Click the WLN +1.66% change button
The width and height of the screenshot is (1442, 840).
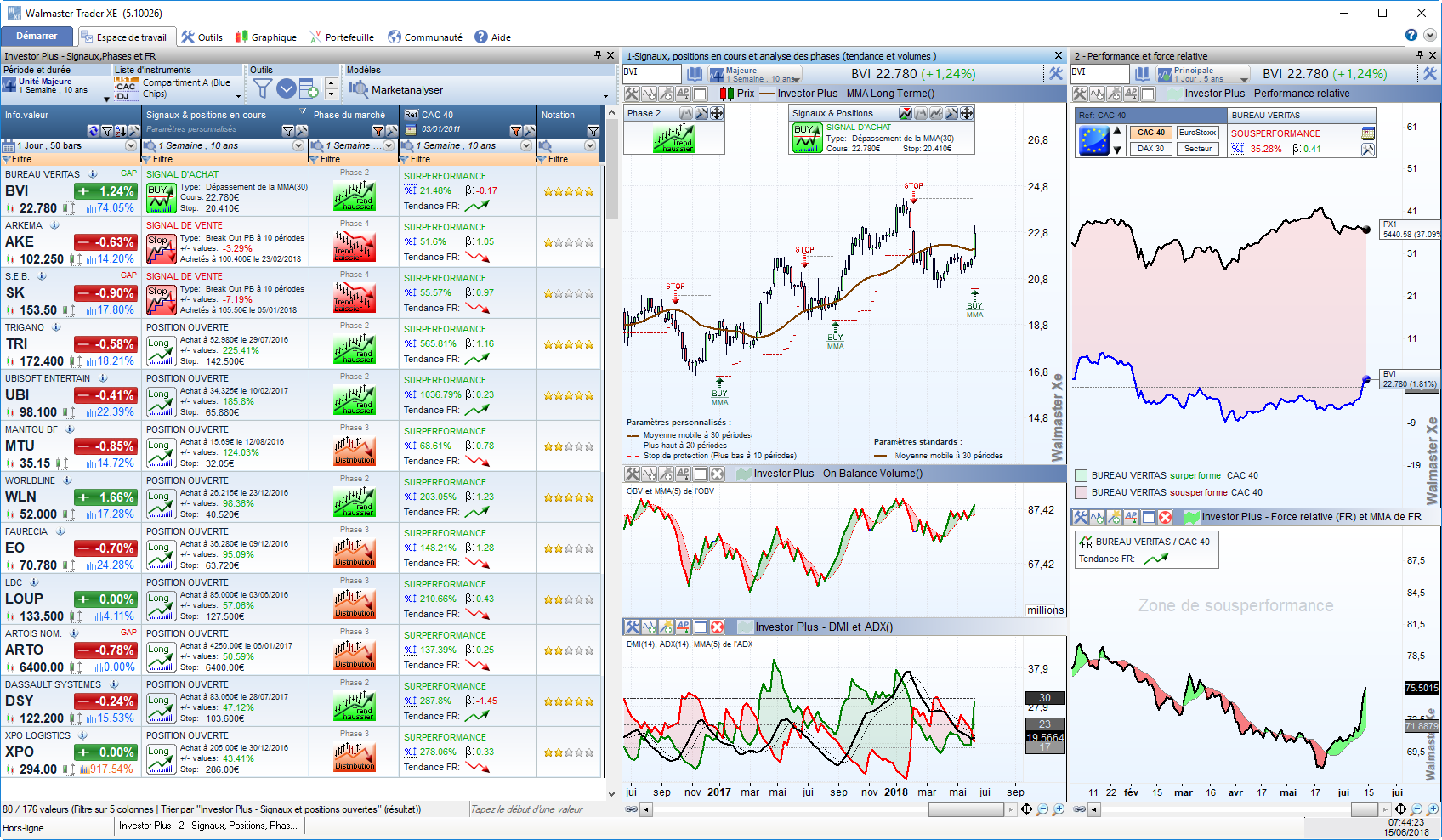tap(105, 497)
